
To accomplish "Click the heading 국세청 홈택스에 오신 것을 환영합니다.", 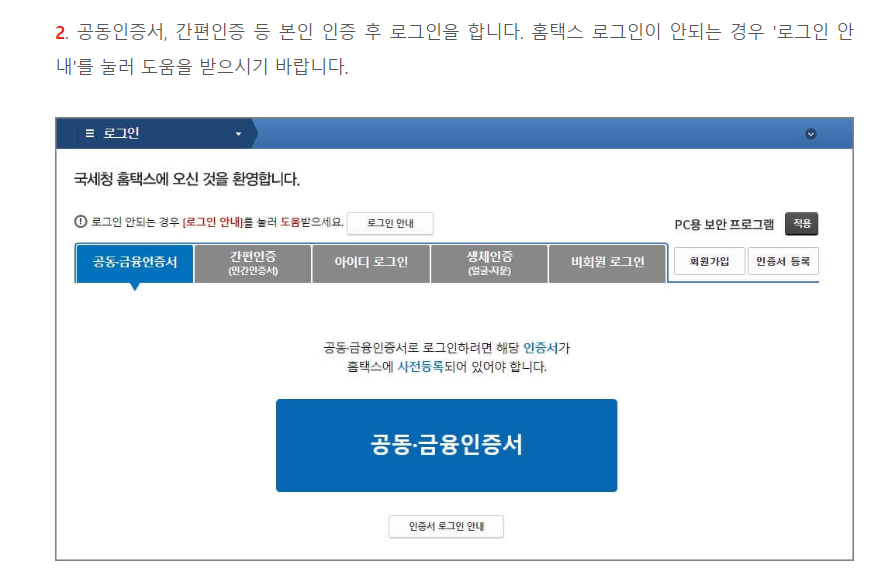I will coord(187,180).
